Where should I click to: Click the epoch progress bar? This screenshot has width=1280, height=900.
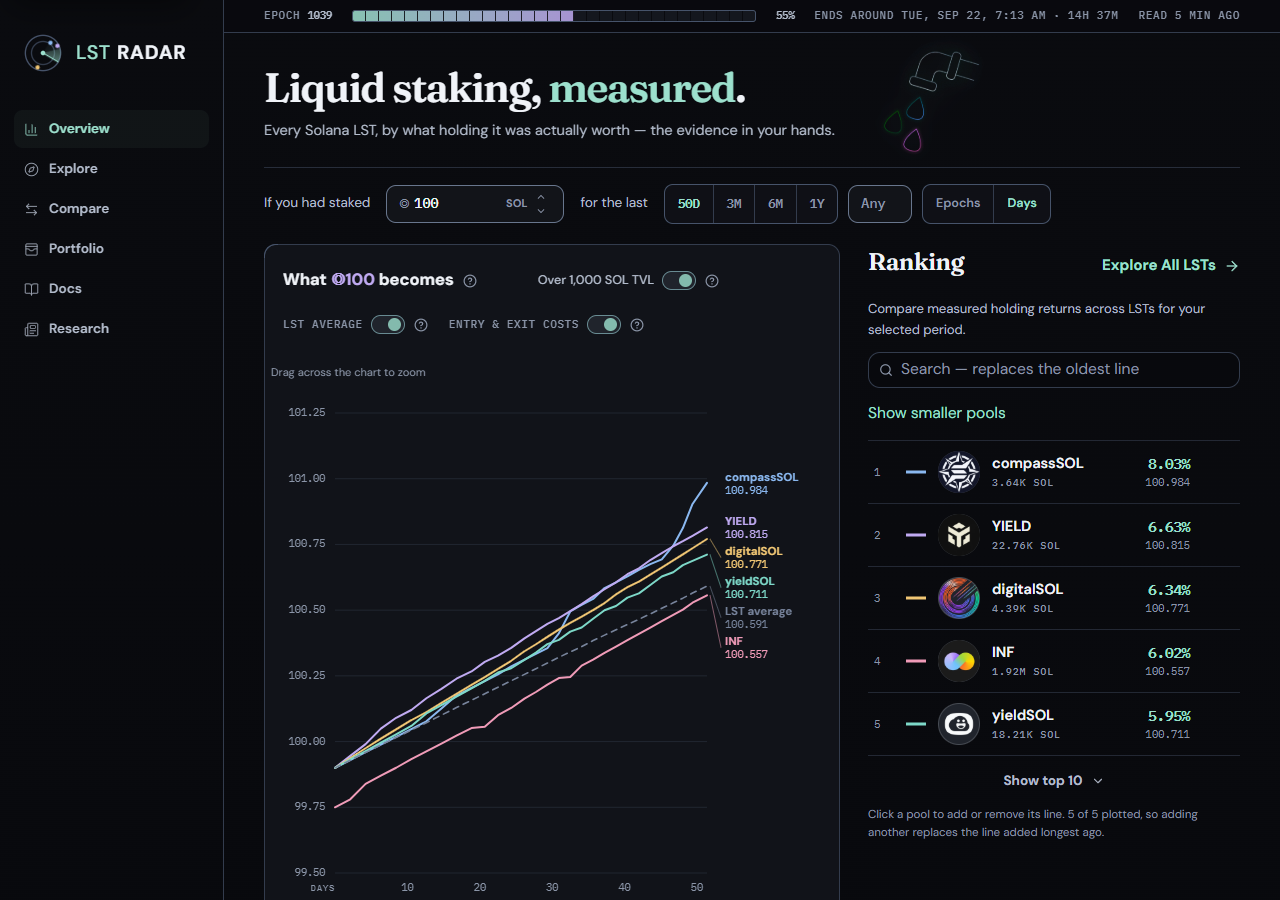coord(554,16)
